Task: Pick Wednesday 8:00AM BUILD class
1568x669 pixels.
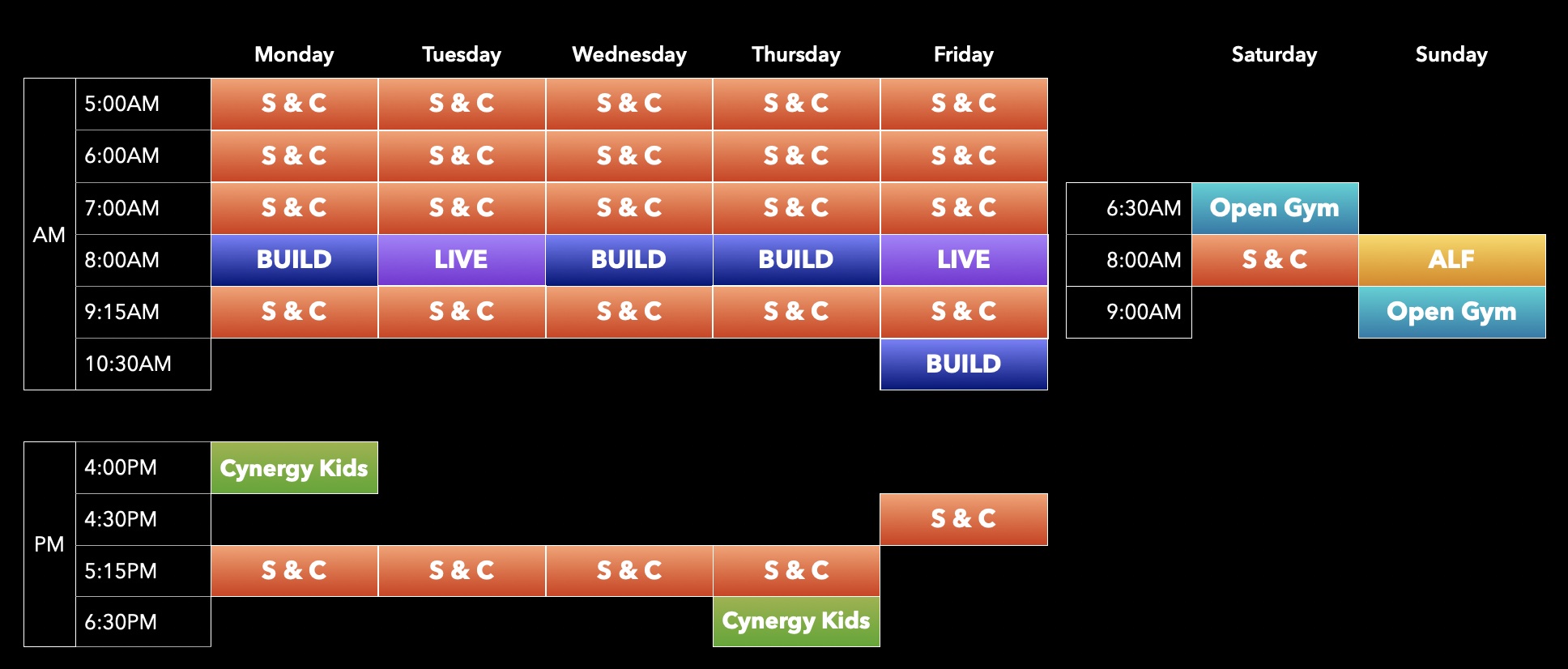Action: pos(628,260)
